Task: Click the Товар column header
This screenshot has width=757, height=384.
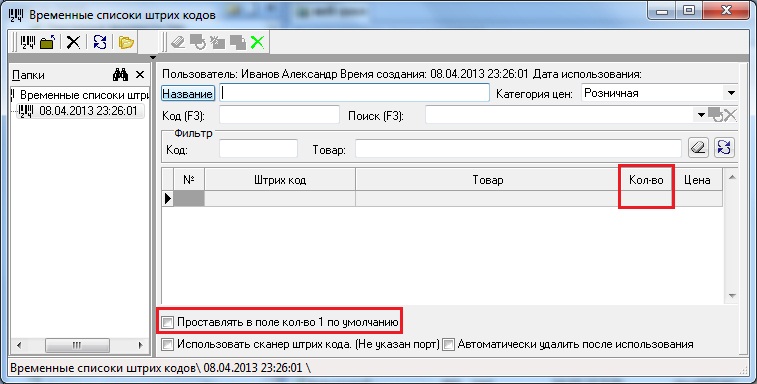Action: click(x=487, y=180)
